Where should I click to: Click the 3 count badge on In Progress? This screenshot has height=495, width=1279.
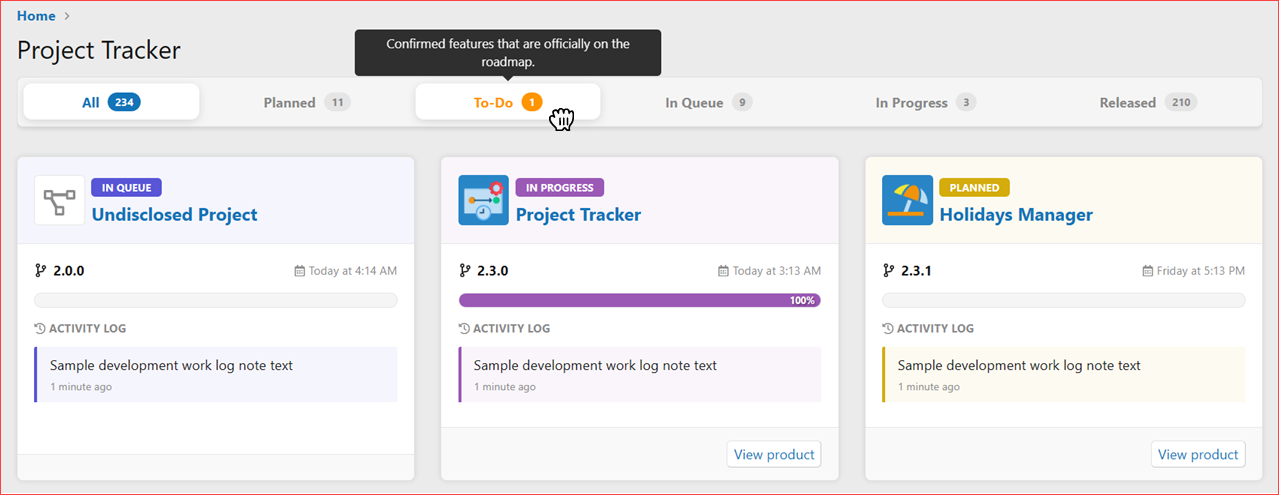click(966, 102)
